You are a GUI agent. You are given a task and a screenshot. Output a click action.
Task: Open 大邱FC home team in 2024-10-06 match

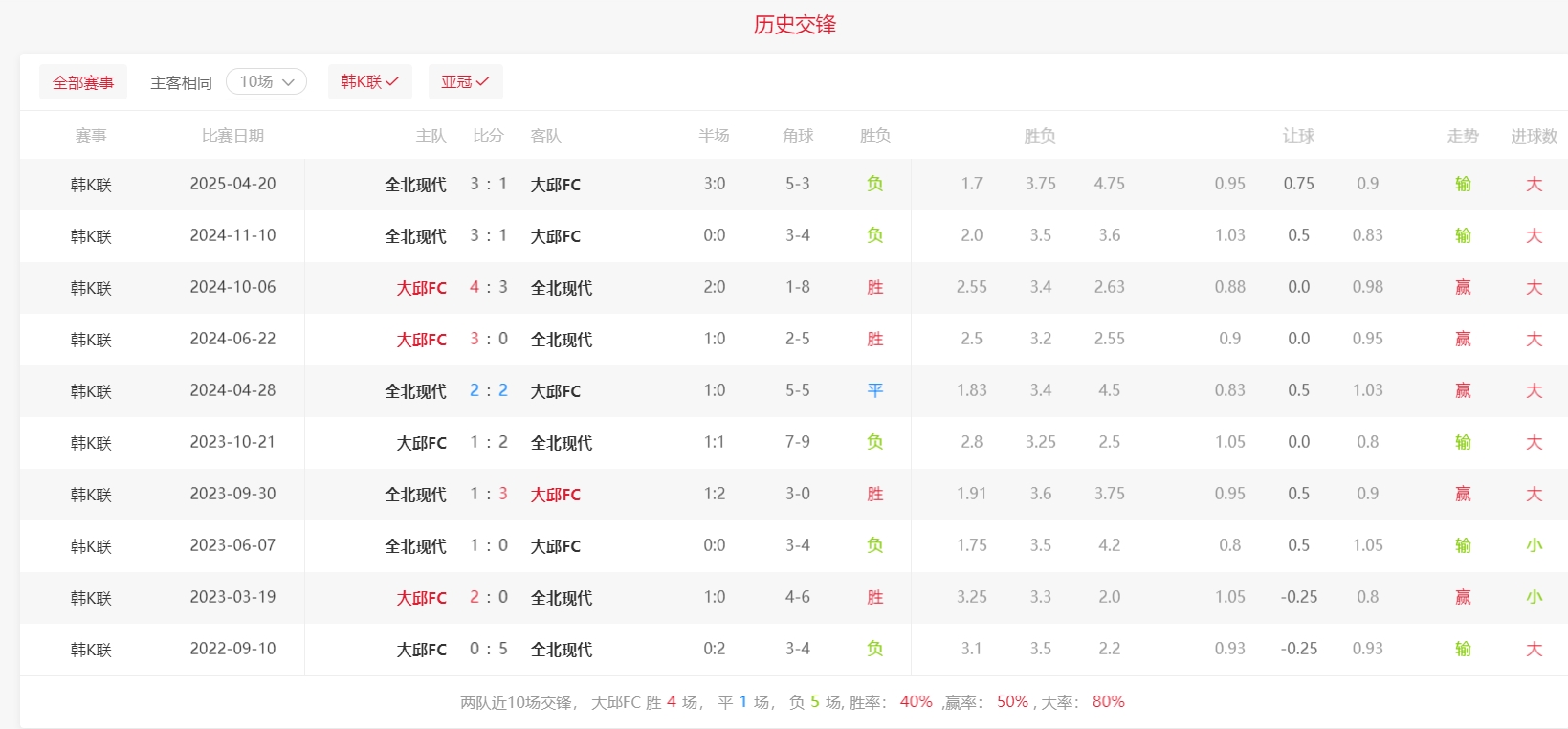click(422, 288)
